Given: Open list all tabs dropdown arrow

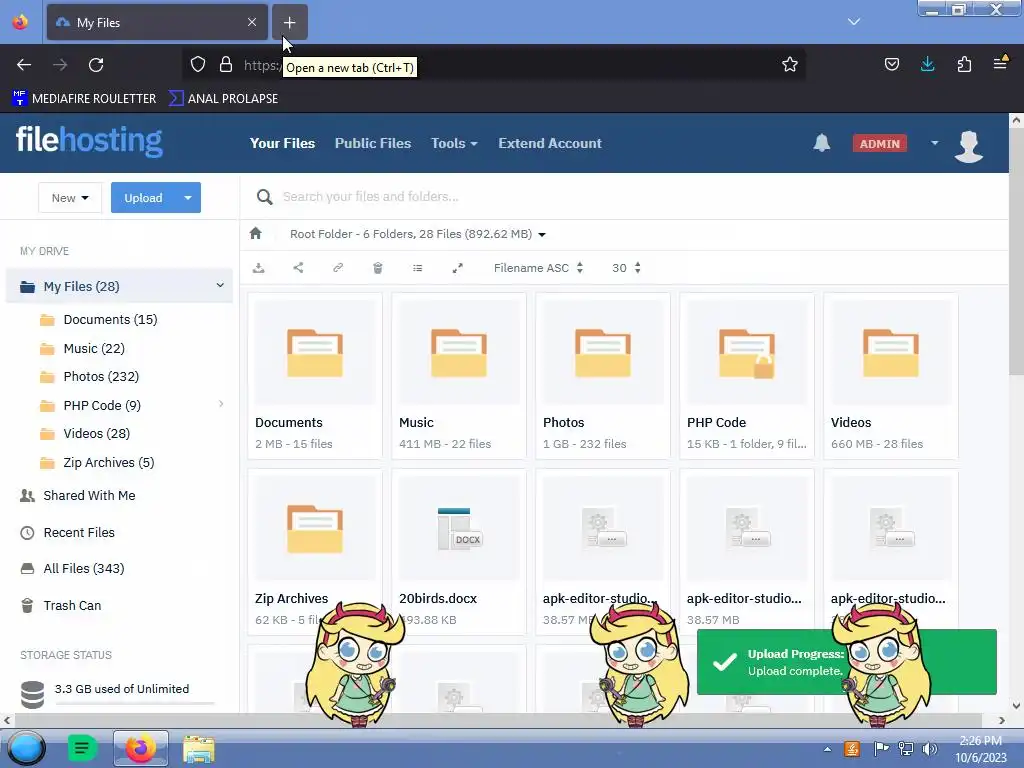Looking at the screenshot, I should point(854,22).
